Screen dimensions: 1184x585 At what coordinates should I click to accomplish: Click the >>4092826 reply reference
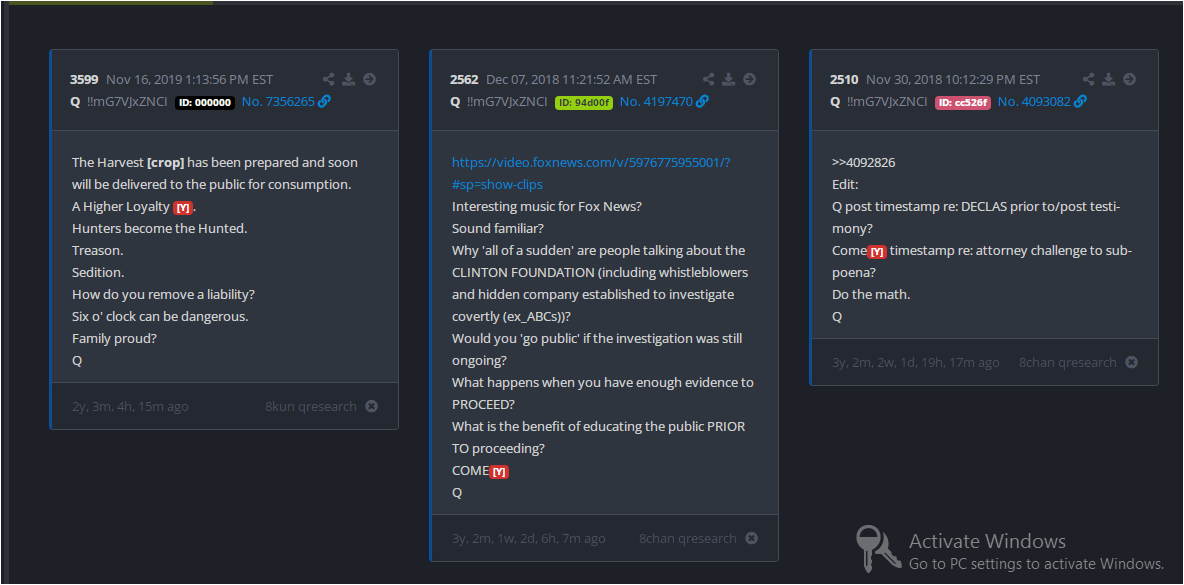click(864, 162)
